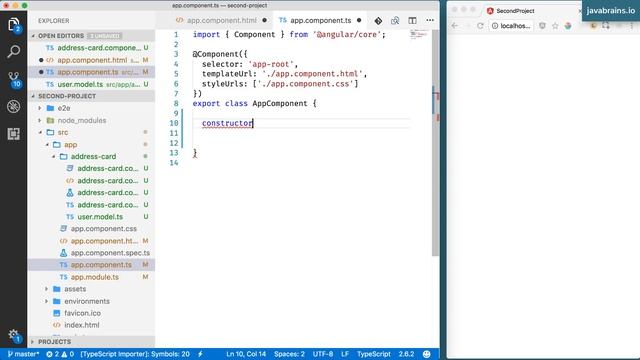Change end of line via LF
The width and height of the screenshot is (640, 360).
tap(345, 354)
